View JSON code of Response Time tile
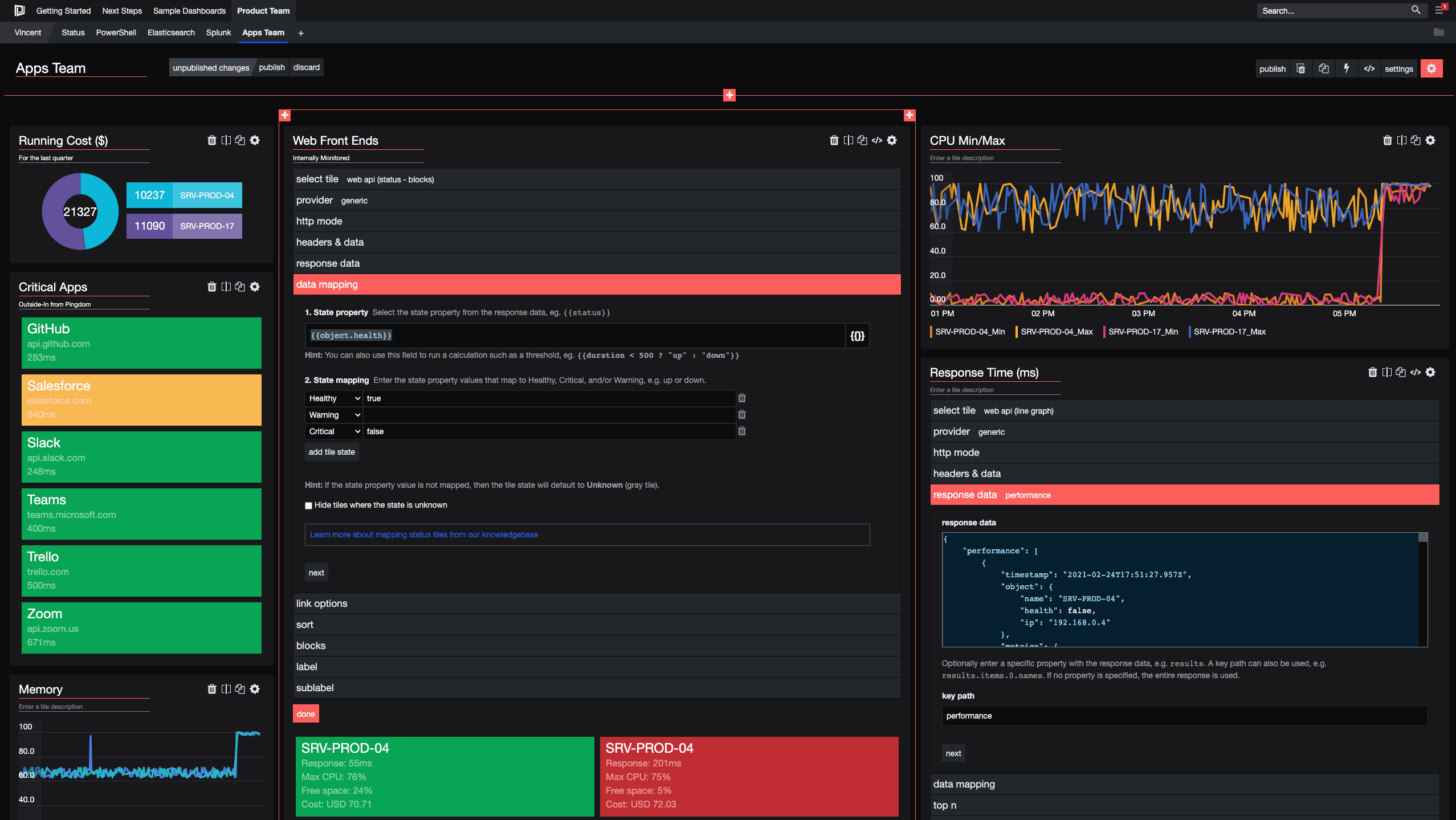The width and height of the screenshot is (1456, 820). pos(1416,372)
